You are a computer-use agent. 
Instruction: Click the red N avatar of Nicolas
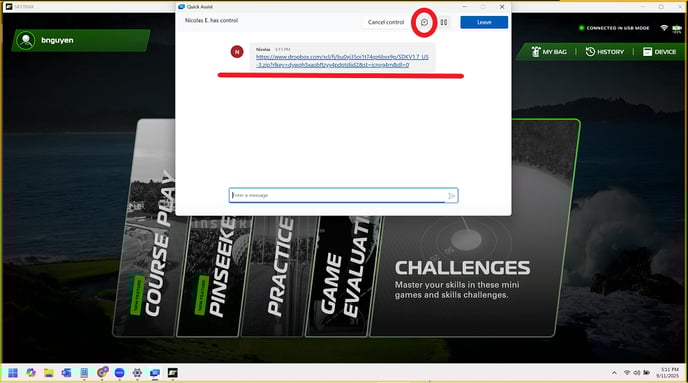pyautogui.click(x=237, y=52)
